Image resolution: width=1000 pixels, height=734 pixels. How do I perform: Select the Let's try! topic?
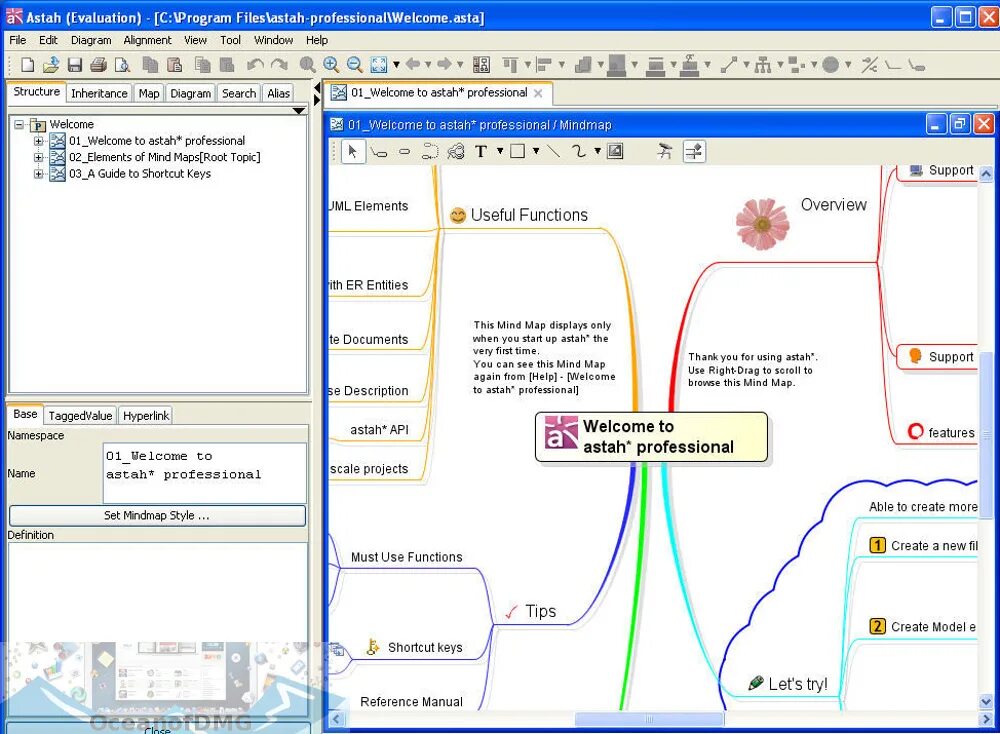(x=788, y=684)
